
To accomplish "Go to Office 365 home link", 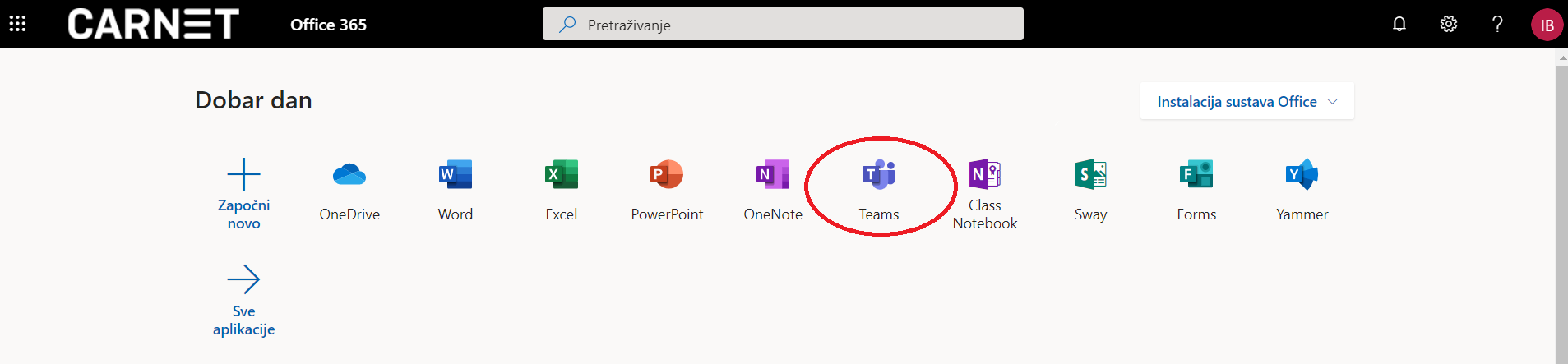I will coord(328,25).
